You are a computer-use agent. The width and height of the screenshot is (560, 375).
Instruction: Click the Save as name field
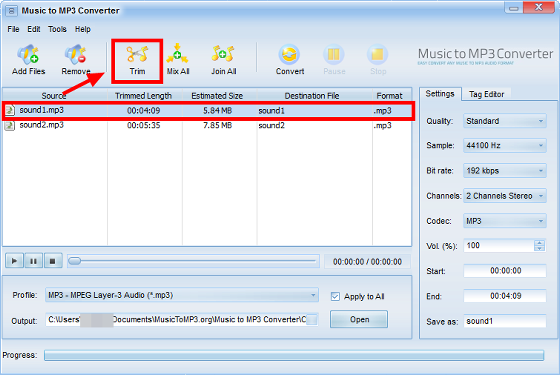pos(505,321)
